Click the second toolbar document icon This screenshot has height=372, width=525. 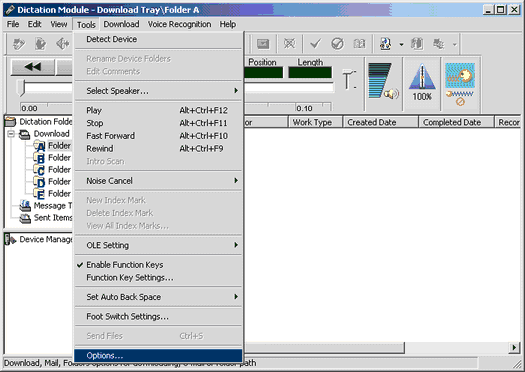(x=40, y=44)
